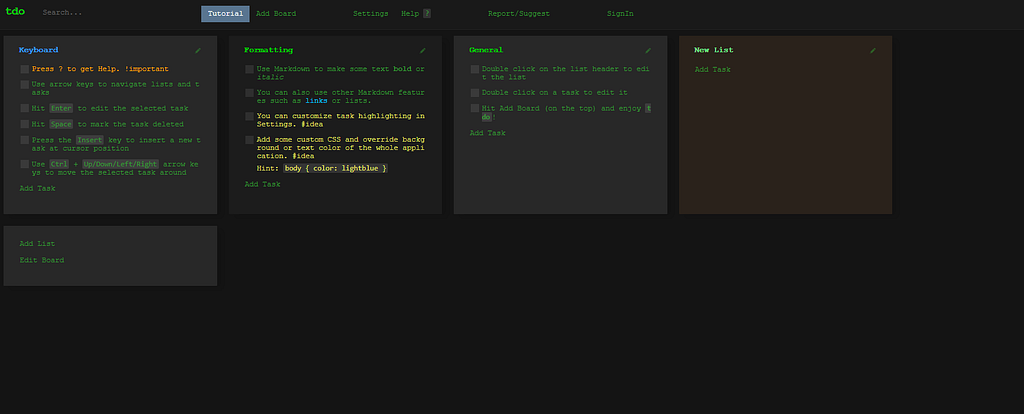Select the Keyboard list header
This screenshot has height=414, width=1024.
click(x=39, y=50)
